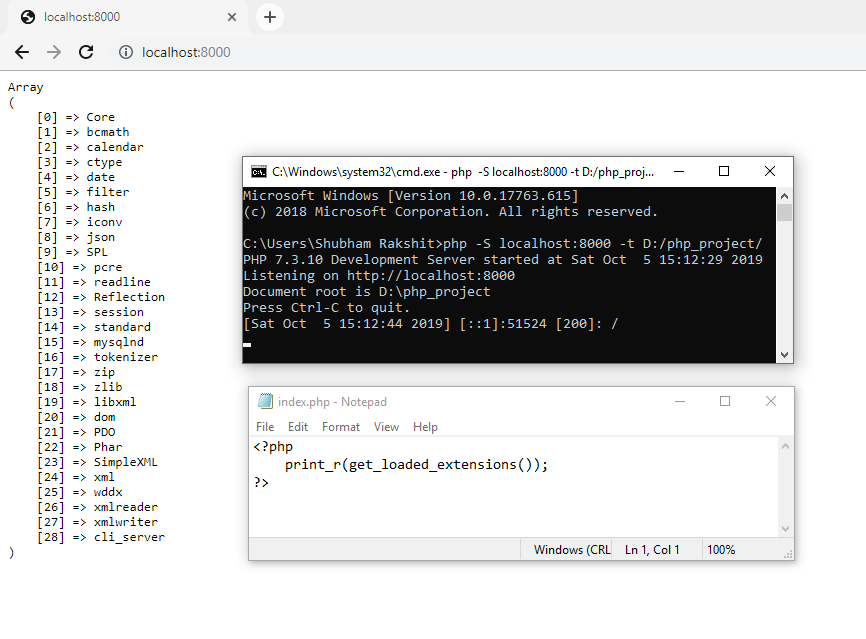866x639 pixels.
Task: Click the back navigation arrow
Action: pyautogui.click(x=22, y=51)
